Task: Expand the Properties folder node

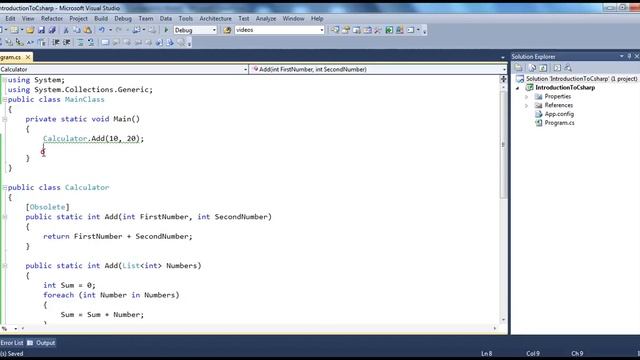Action: pyautogui.click(x=527, y=97)
